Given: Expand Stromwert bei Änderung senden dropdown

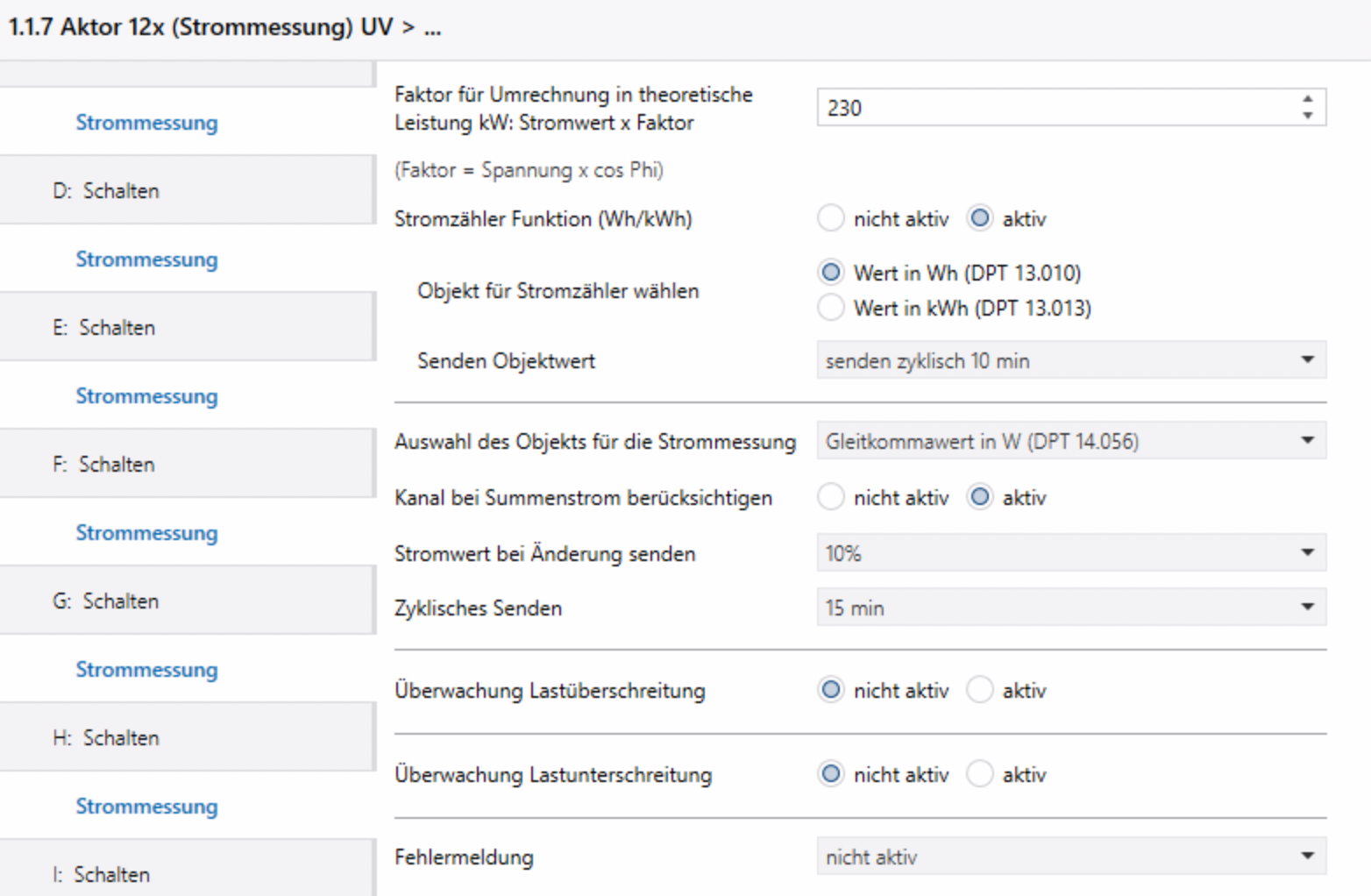Looking at the screenshot, I should (x=1070, y=553).
